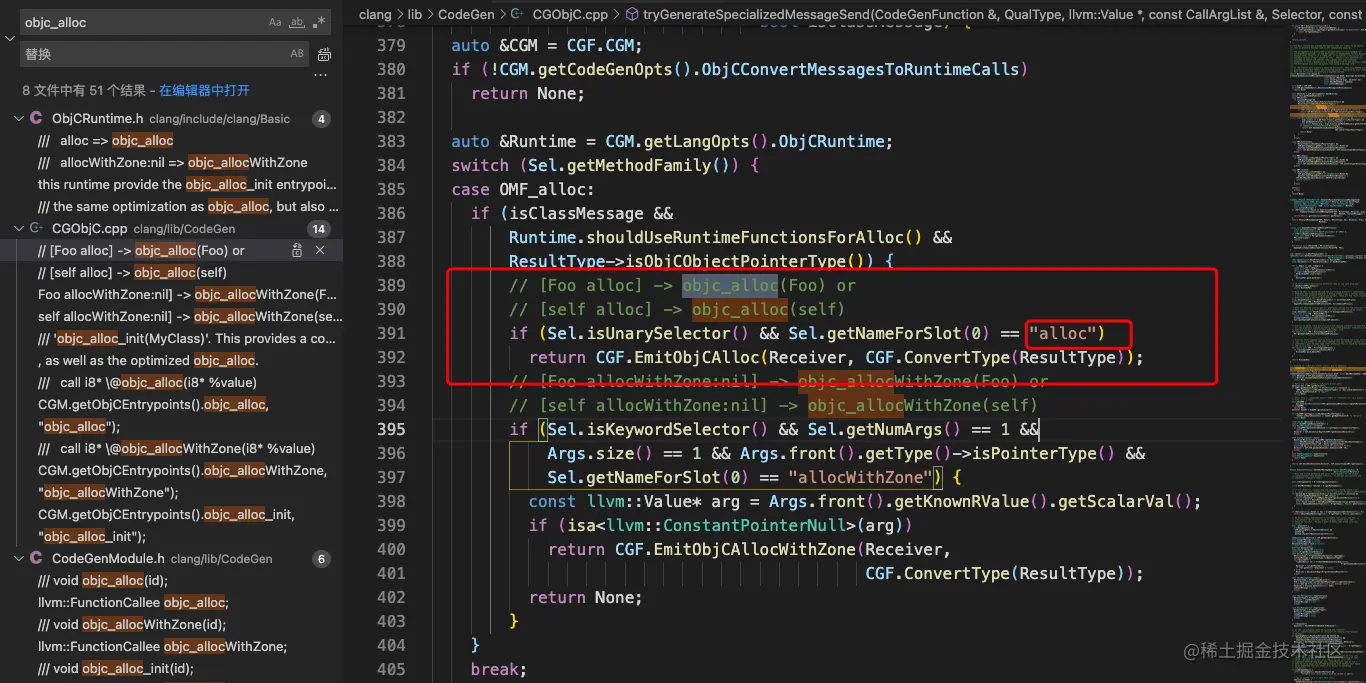The image size is (1366, 683).
Task: Click 'break;' on line 405
Action: 499,669
